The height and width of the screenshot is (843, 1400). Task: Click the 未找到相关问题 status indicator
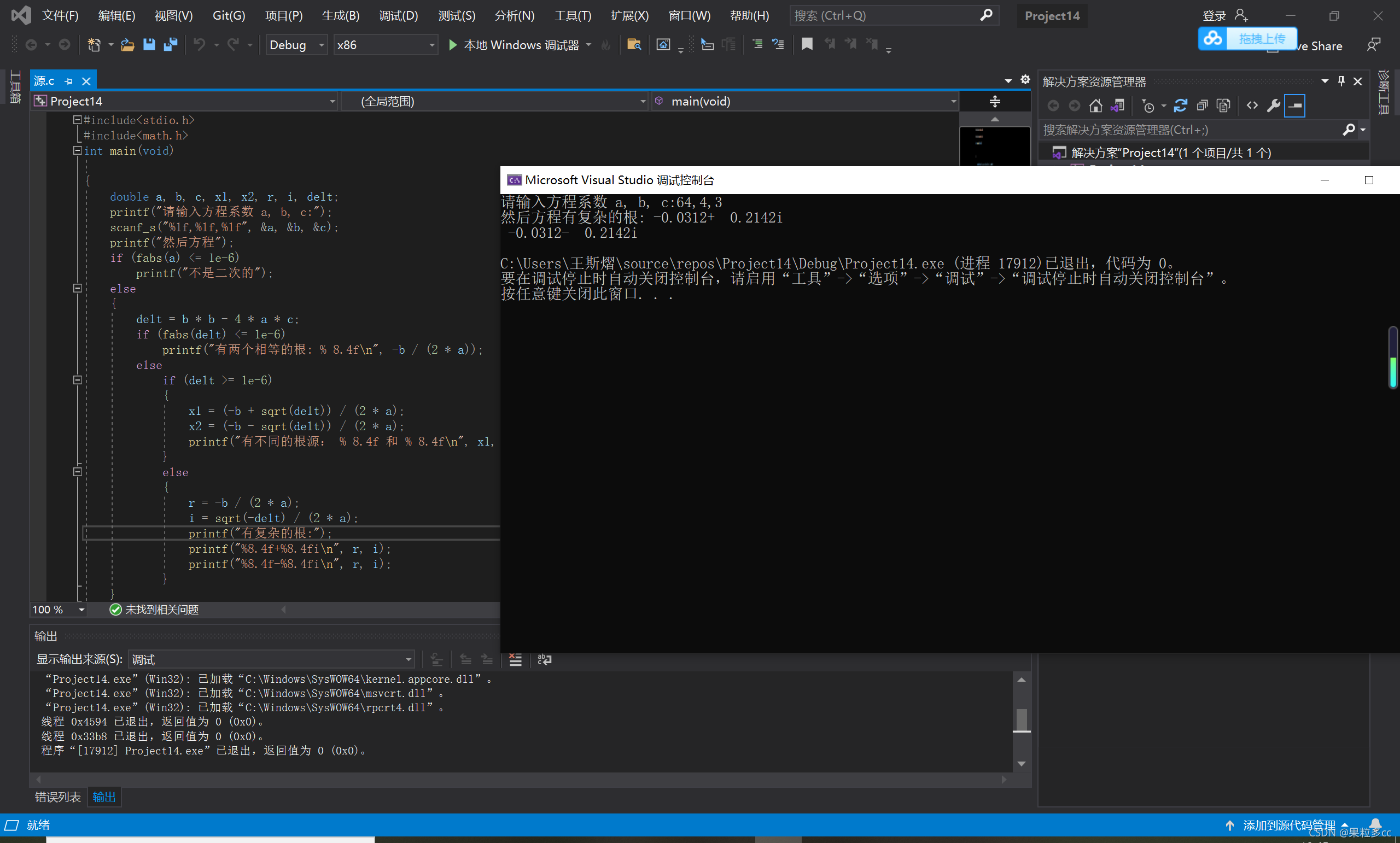[154, 610]
